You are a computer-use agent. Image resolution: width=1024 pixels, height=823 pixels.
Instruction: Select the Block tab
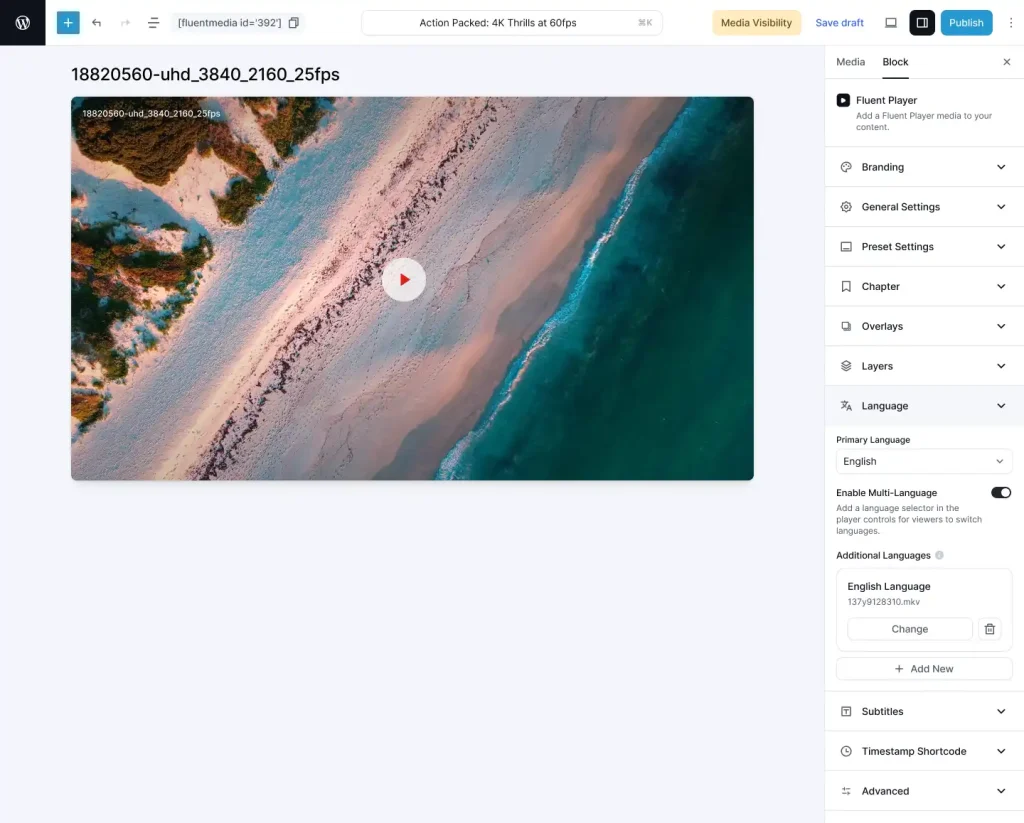[x=895, y=62]
